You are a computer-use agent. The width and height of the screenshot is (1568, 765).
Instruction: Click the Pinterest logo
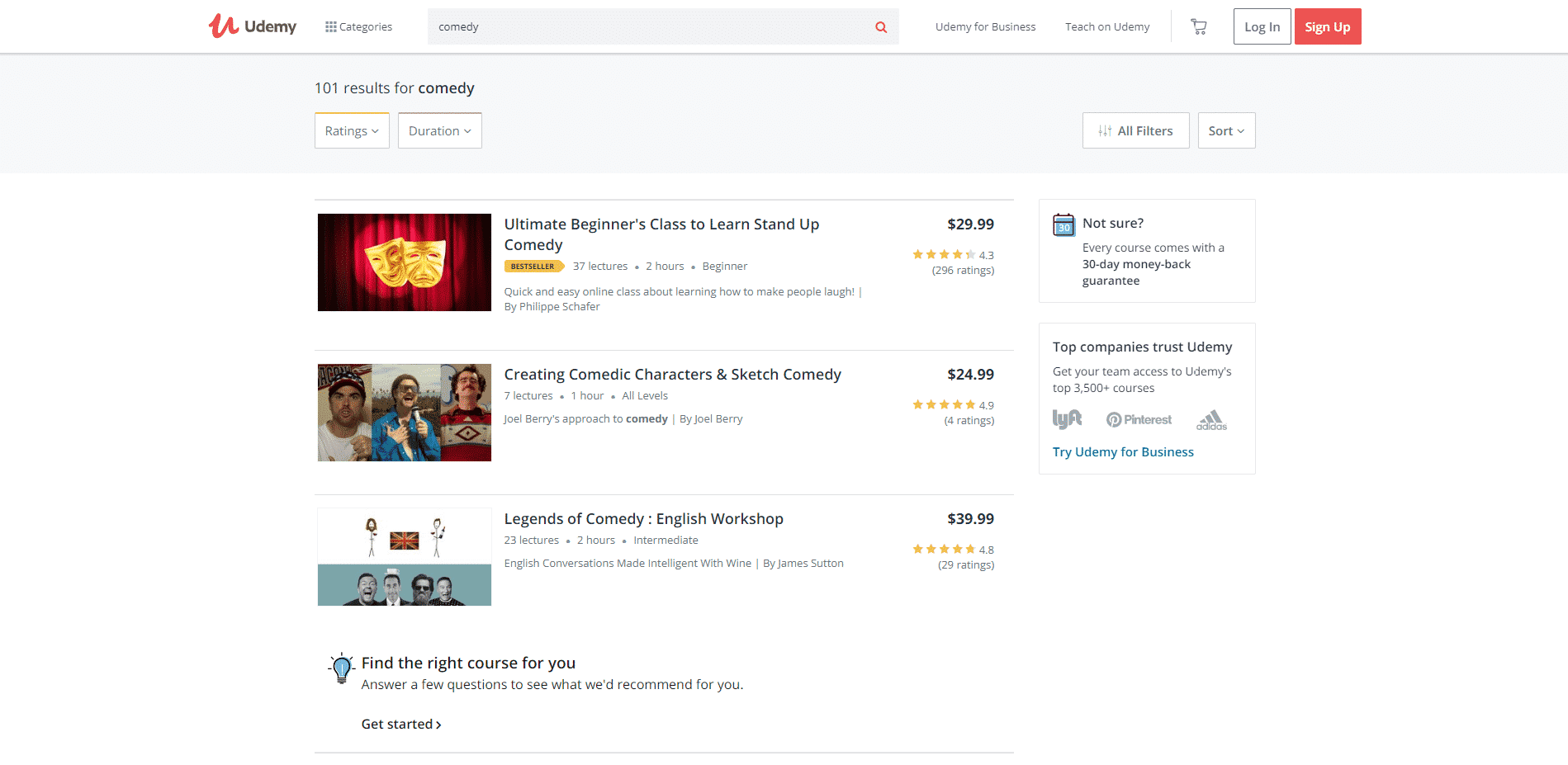1139,420
